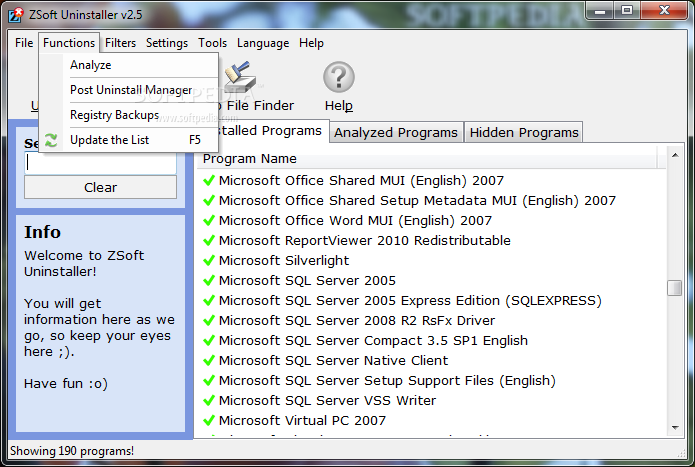Open the Tools menu
The width and height of the screenshot is (695, 467).
tap(212, 43)
